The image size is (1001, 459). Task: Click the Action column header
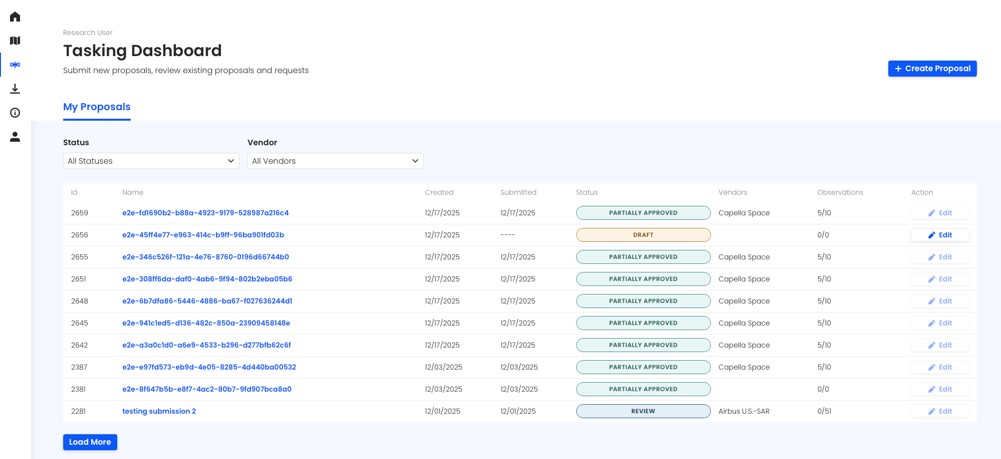922,192
